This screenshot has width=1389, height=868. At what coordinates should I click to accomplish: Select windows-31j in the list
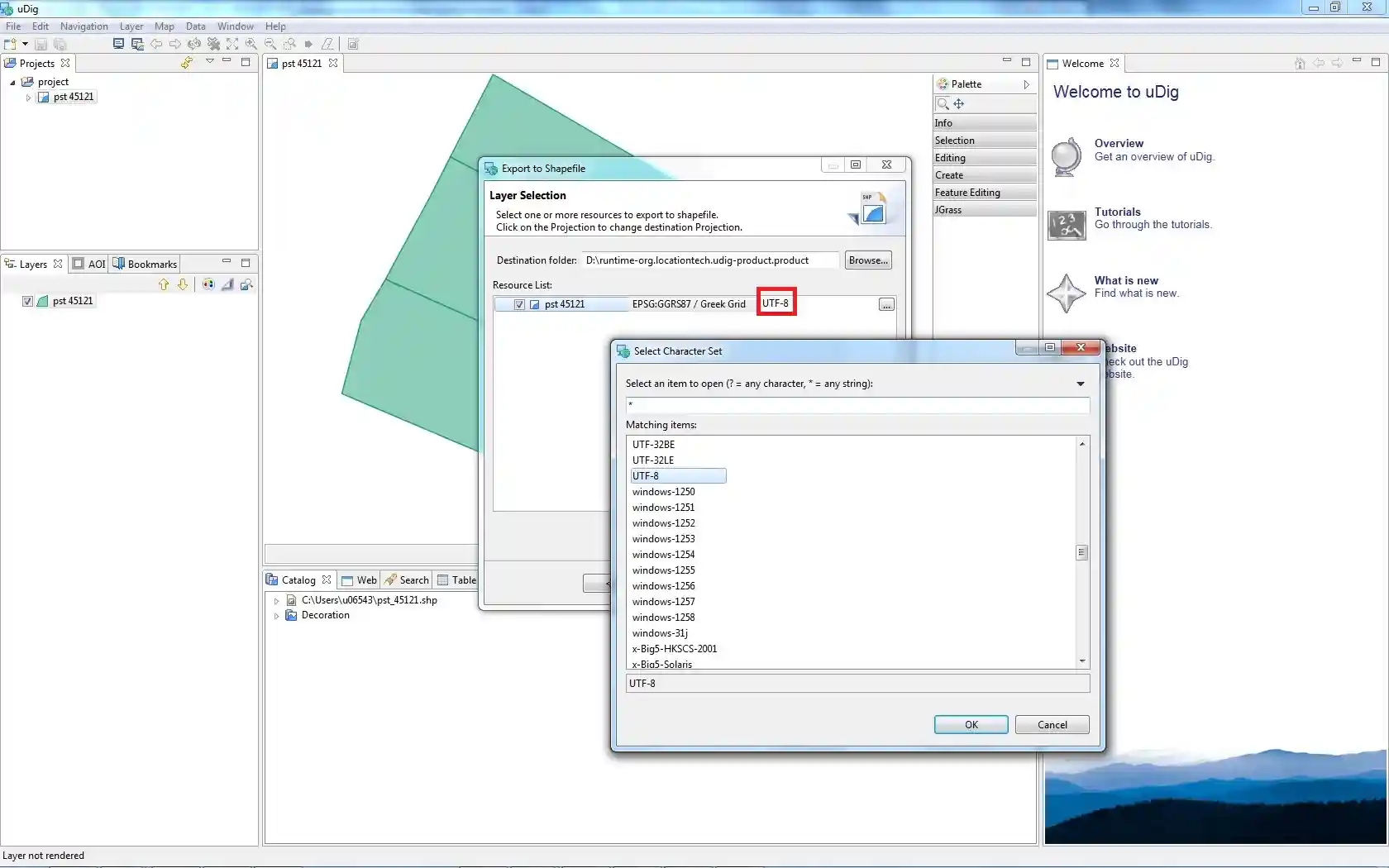tap(660, 633)
